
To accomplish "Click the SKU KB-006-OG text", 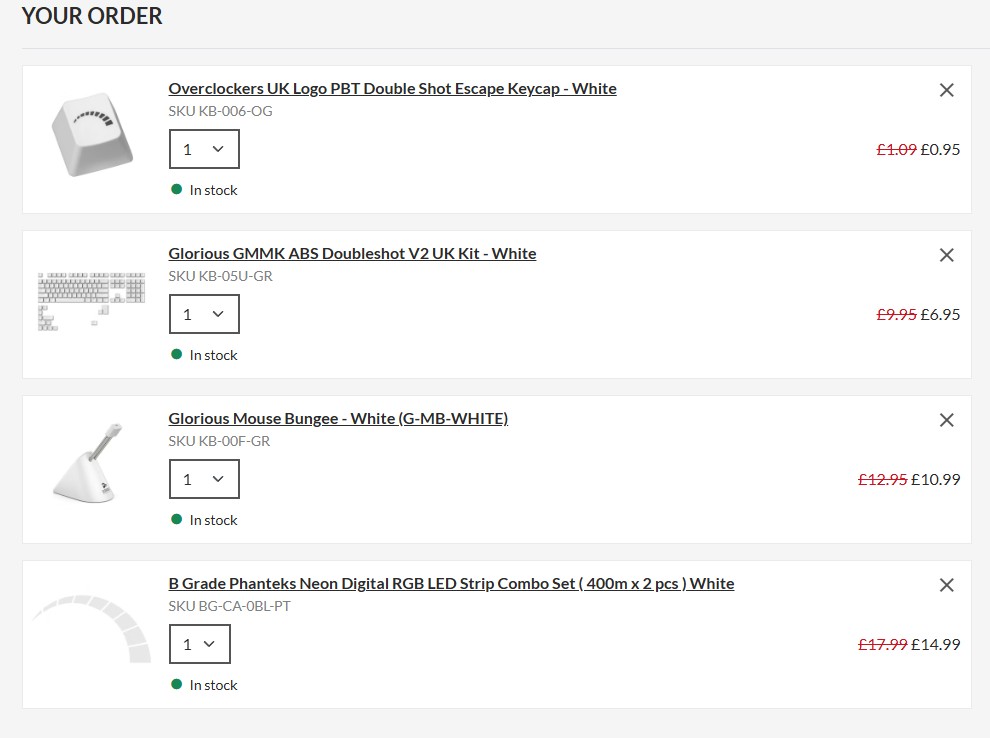I will [220, 111].
